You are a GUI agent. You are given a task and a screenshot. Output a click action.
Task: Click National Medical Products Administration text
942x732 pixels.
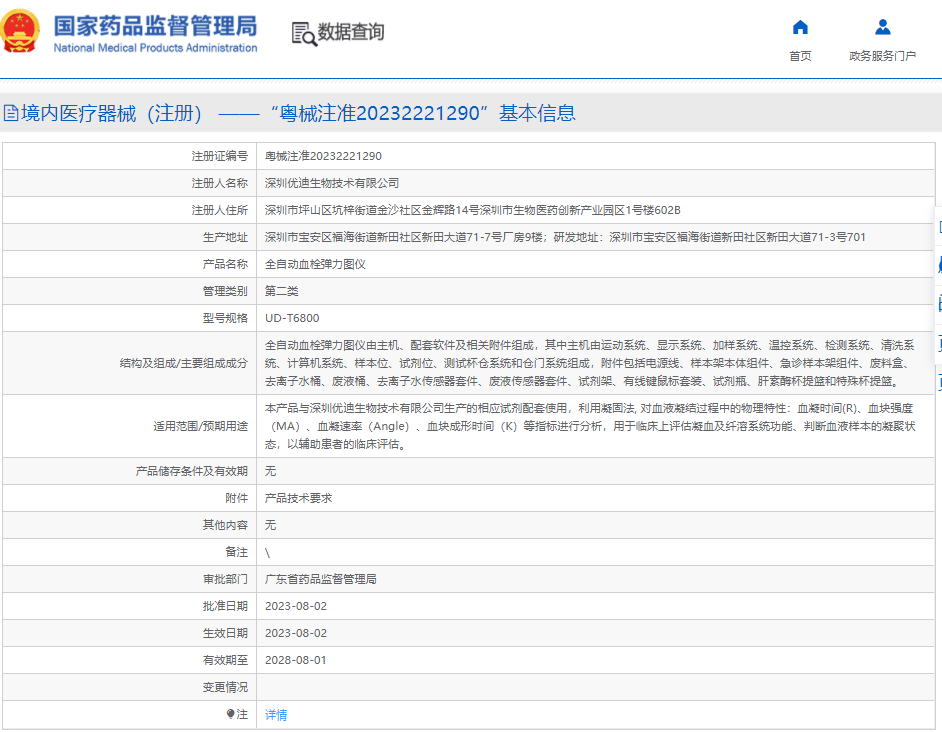tap(155, 47)
